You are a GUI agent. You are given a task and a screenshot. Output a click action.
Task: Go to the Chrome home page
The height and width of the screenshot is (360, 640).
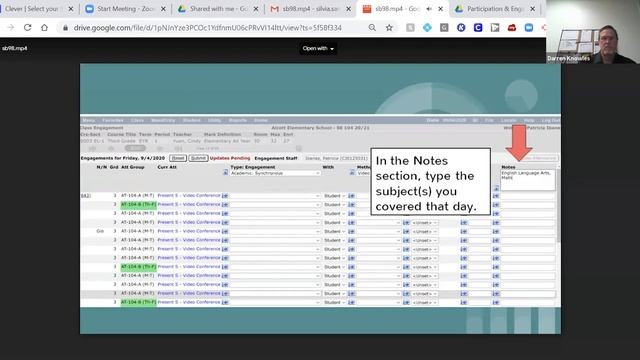(x=44, y=27)
